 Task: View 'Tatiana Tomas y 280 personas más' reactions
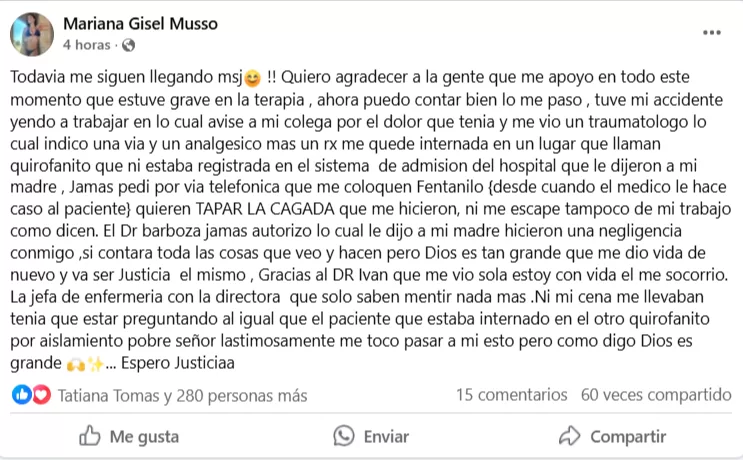pos(182,395)
